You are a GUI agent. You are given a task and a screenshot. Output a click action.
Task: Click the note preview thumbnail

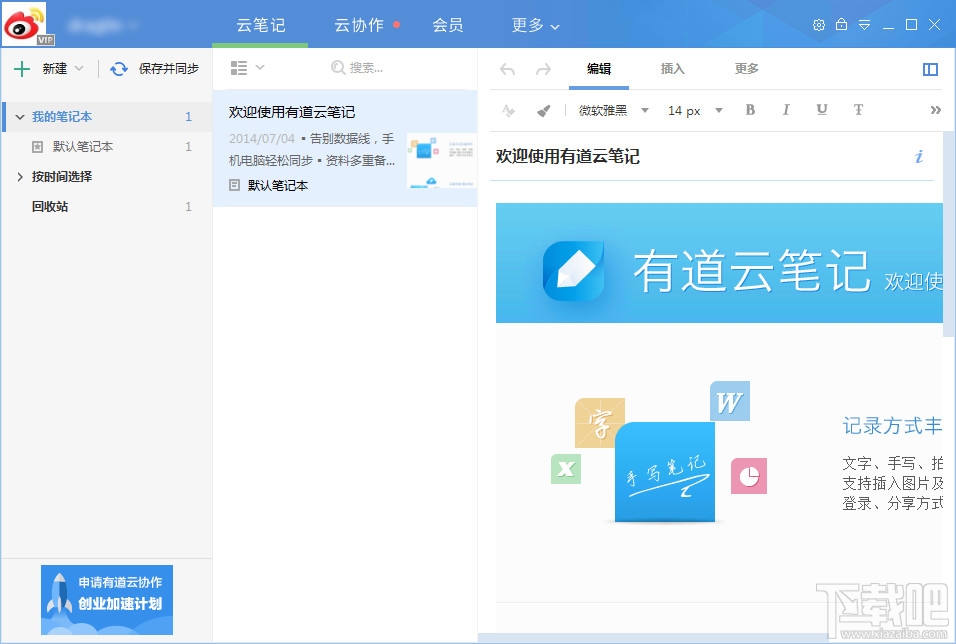(x=441, y=160)
